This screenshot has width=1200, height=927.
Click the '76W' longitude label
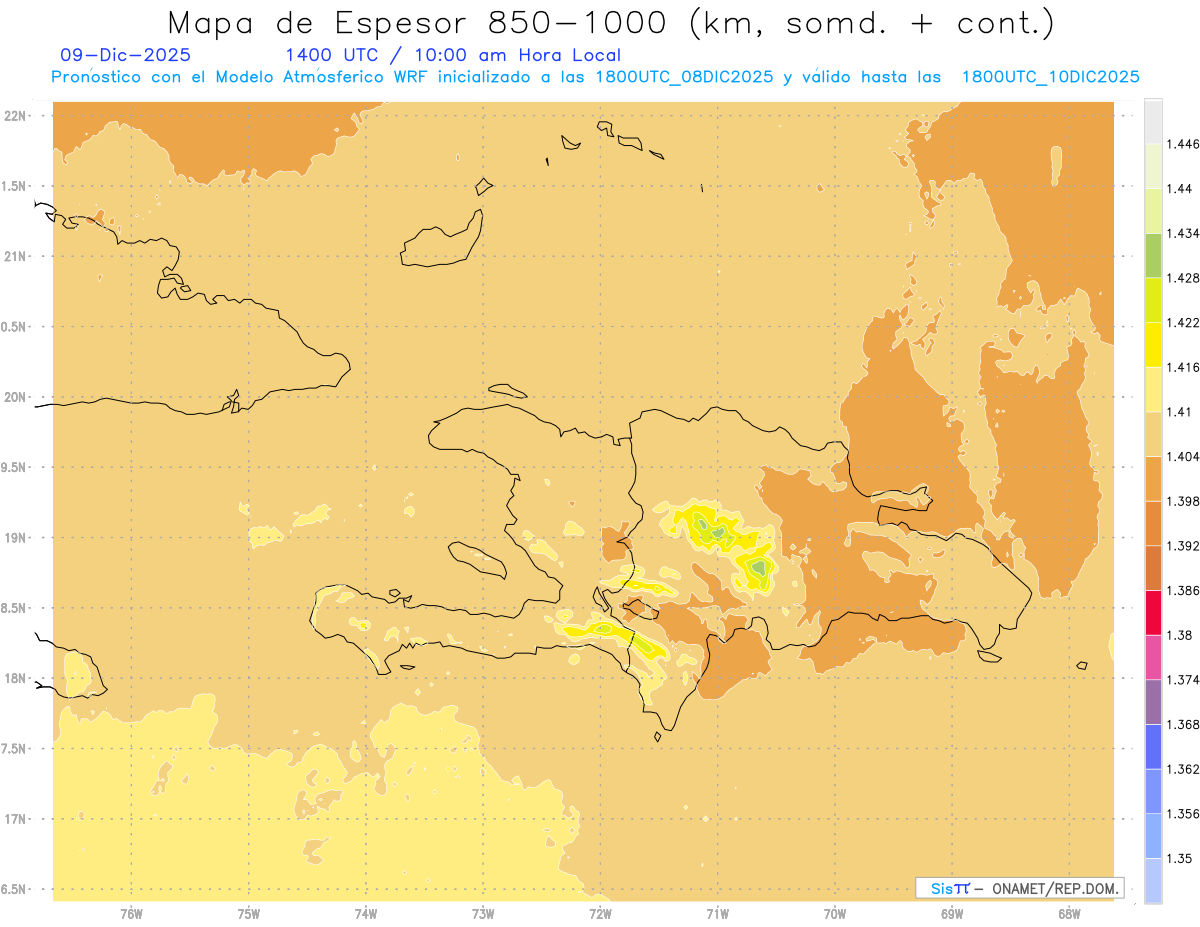tap(131, 913)
